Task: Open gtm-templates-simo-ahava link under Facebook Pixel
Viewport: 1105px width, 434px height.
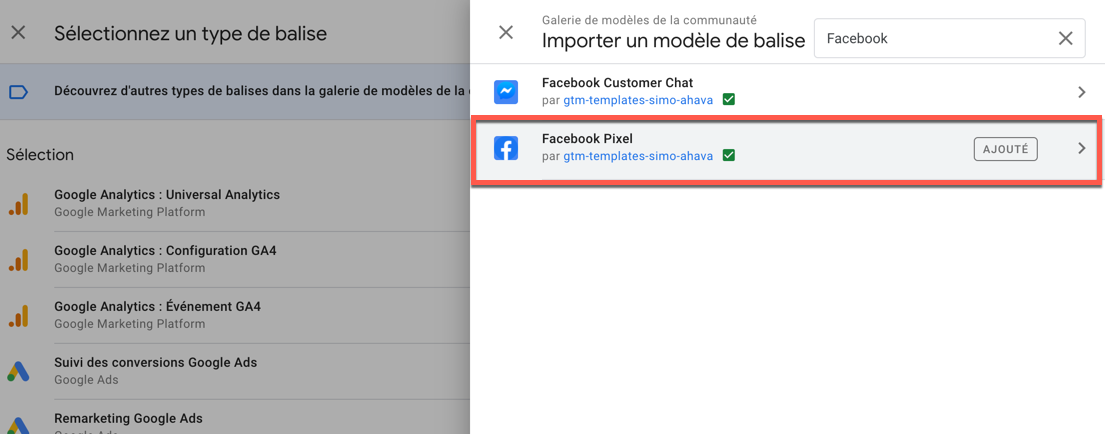Action: click(638, 156)
